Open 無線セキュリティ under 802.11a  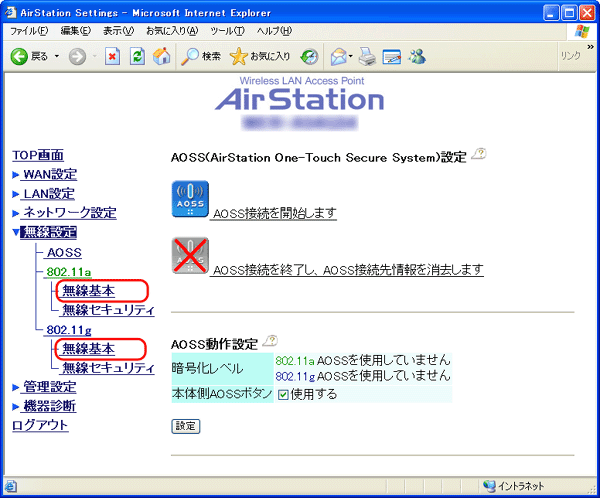[108, 310]
